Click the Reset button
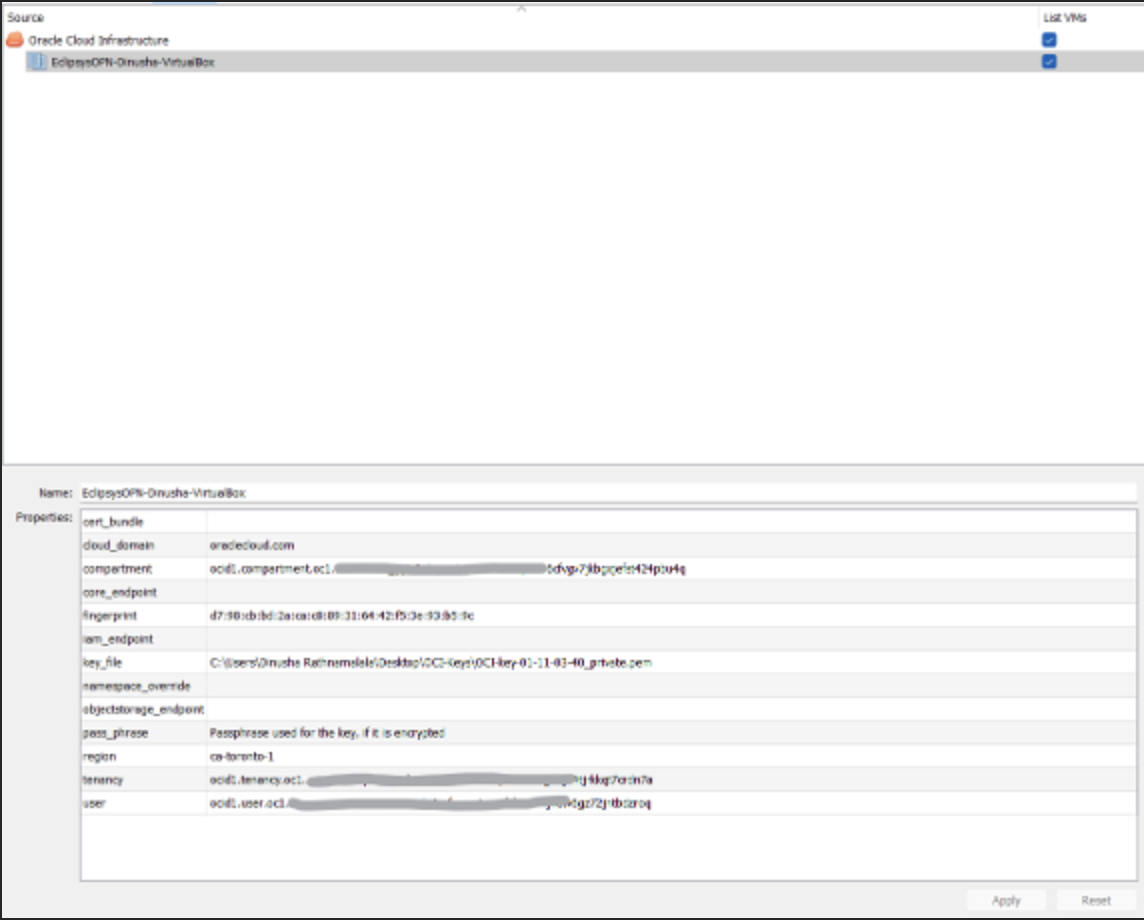The height and width of the screenshot is (920, 1144). (1096, 900)
